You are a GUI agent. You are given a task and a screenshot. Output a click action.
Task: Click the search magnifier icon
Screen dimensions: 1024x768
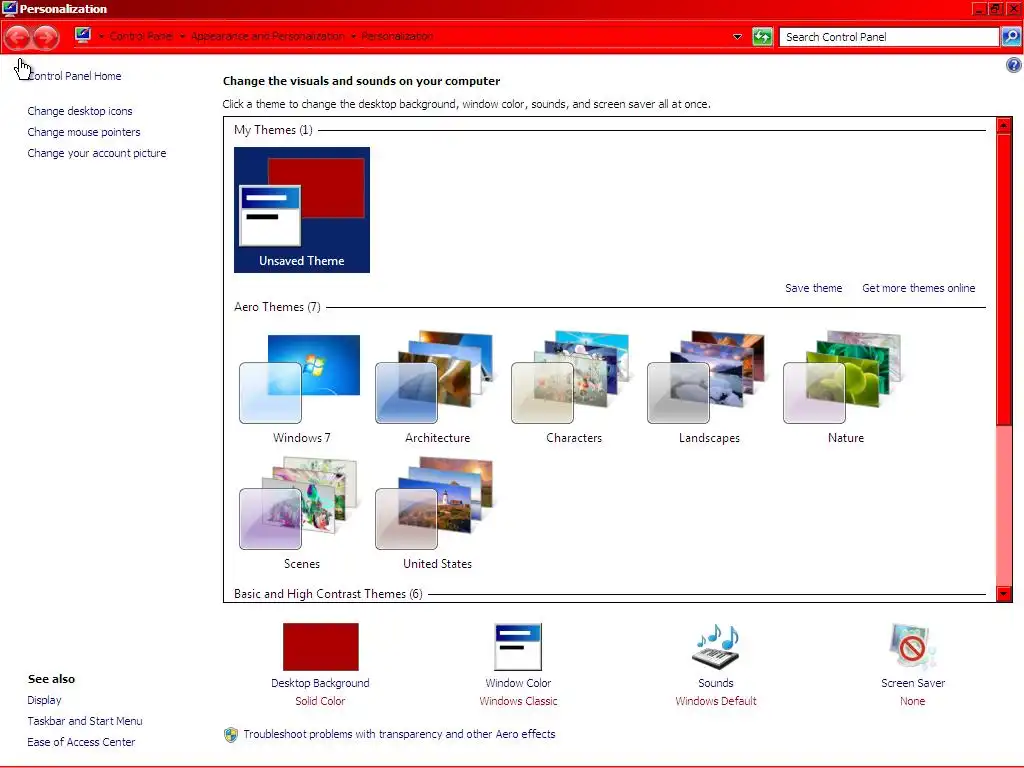(x=1011, y=37)
